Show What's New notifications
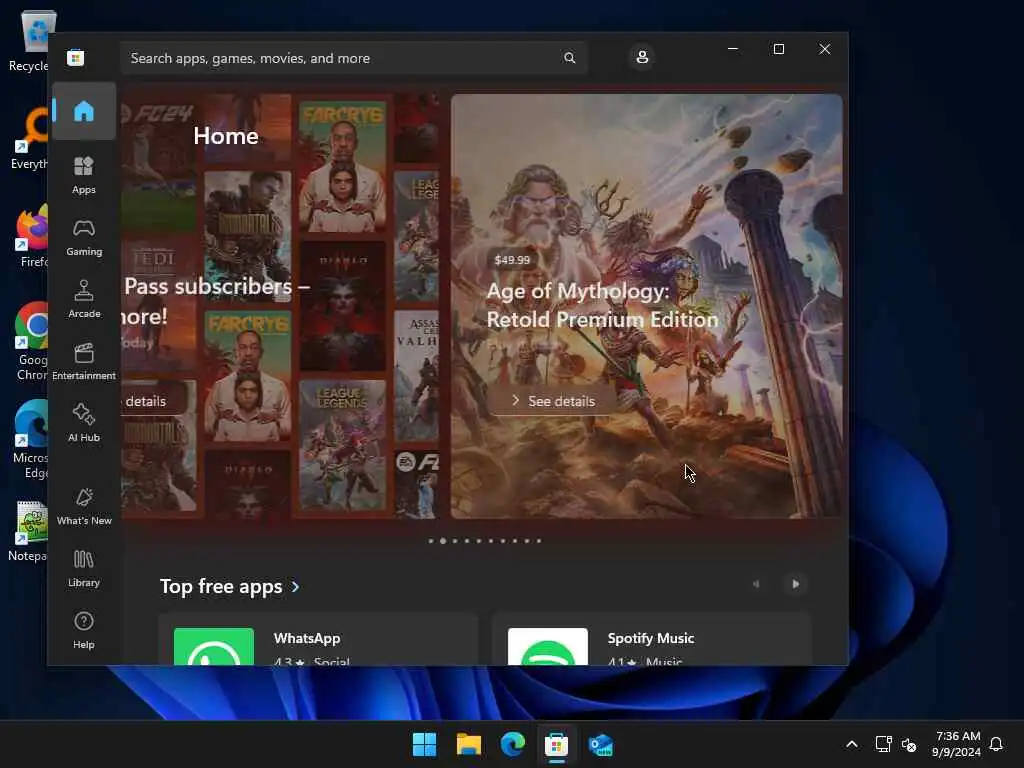 point(84,506)
